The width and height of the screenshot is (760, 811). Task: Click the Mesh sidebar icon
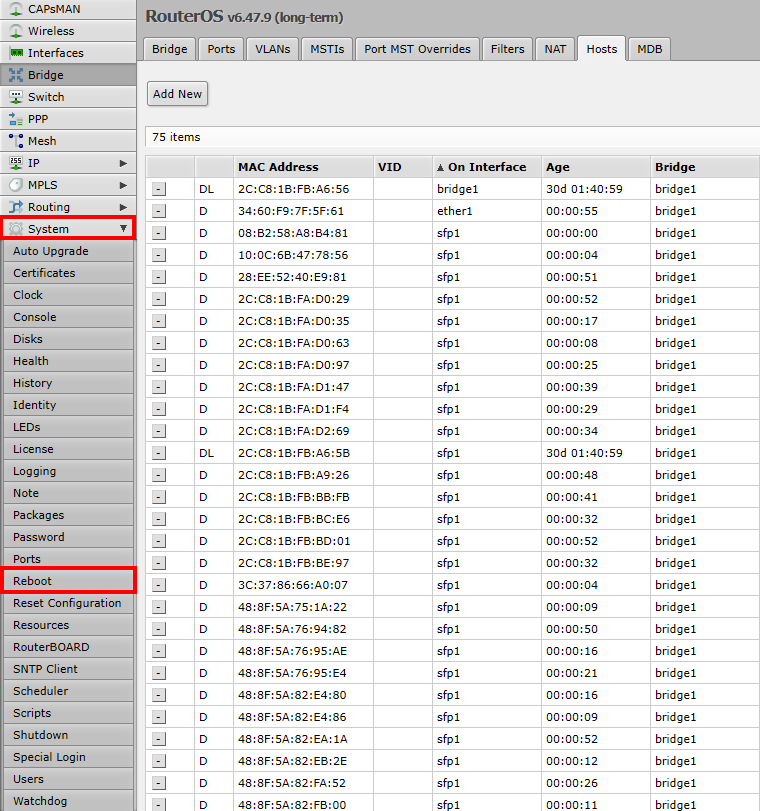tap(16, 141)
